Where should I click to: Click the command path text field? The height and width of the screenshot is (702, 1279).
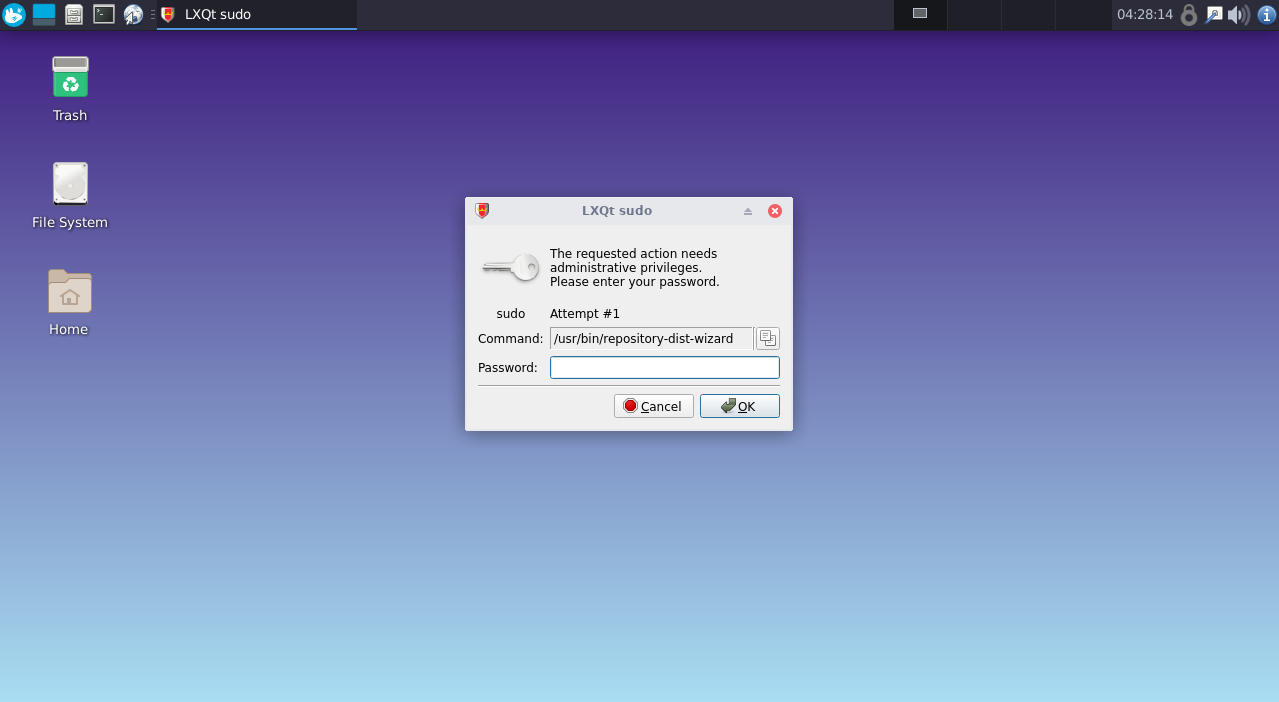click(x=651, y=339)
